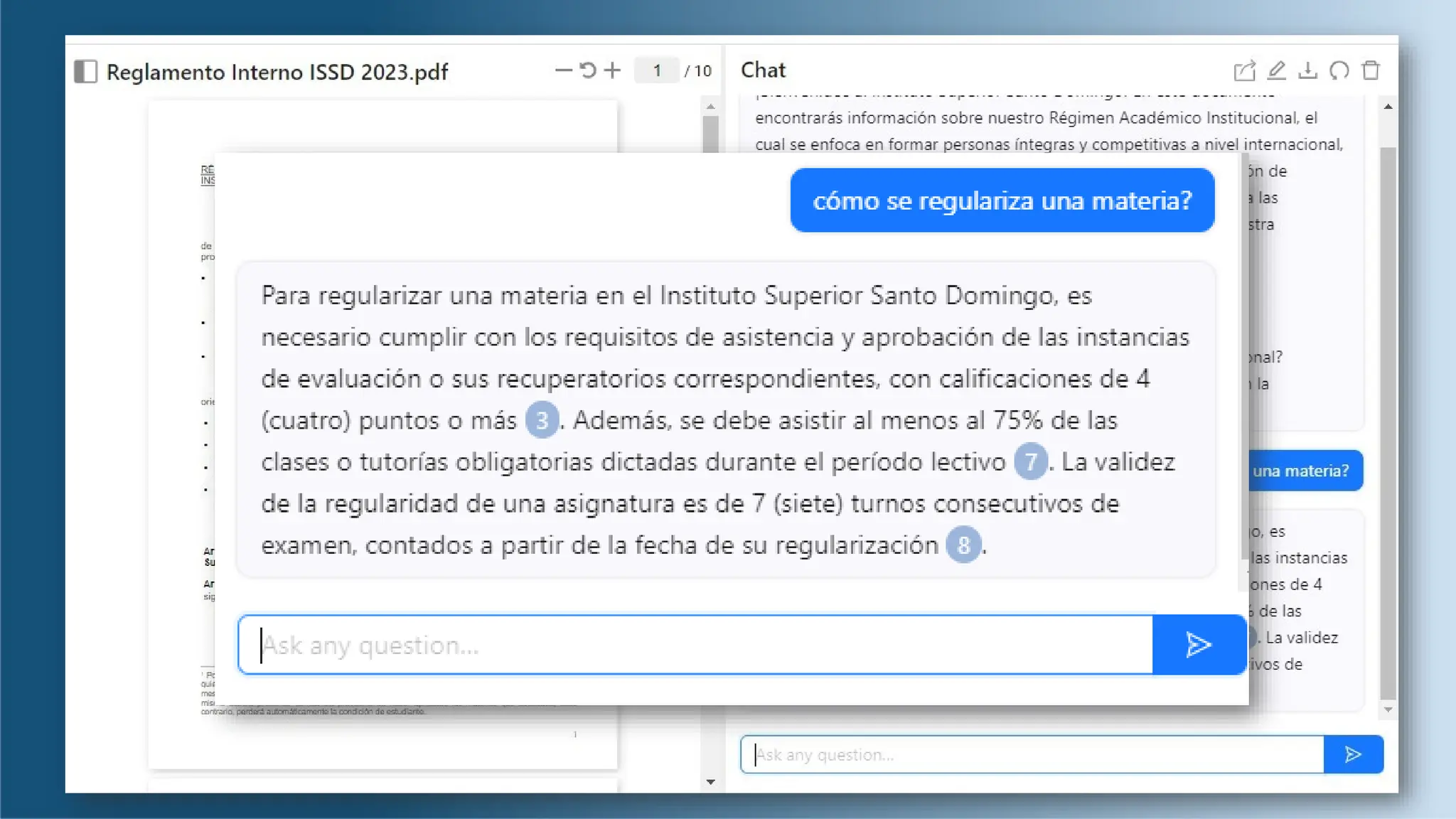Image resolution: width=1456 pixels, height=819 pixels.
Task: Delete the chat with trash icon
Action: pos(1371,70)
